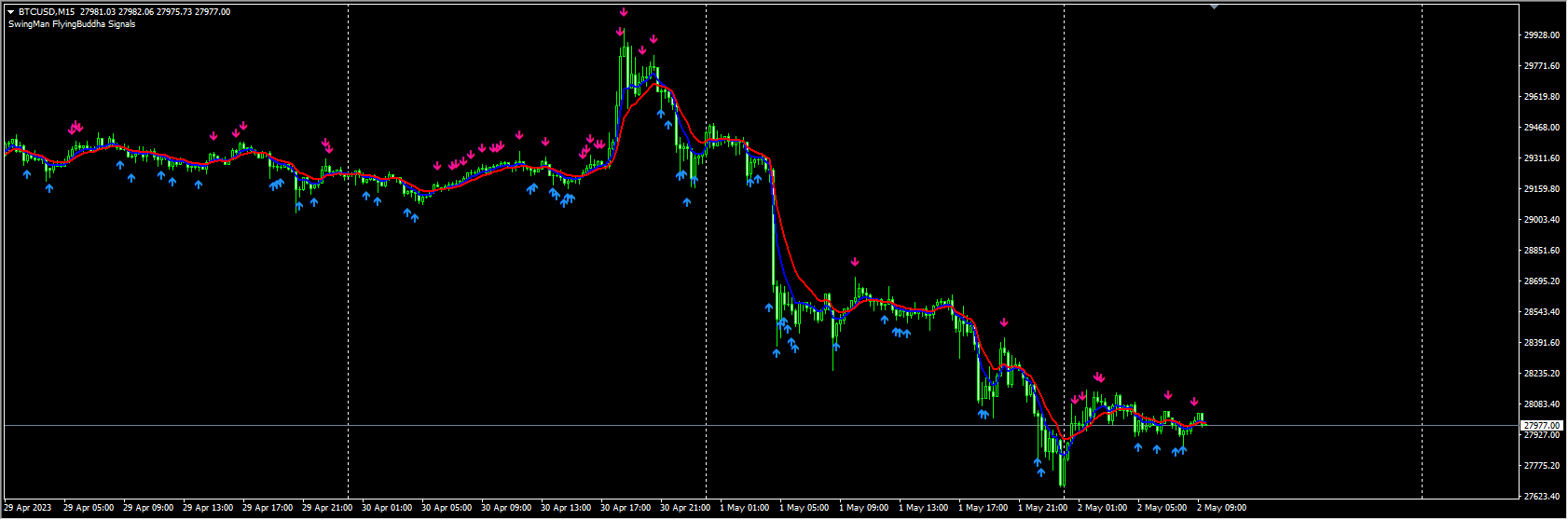
Task: Click the topmost pink sell arrow above the peak
Action: [624, 12]
